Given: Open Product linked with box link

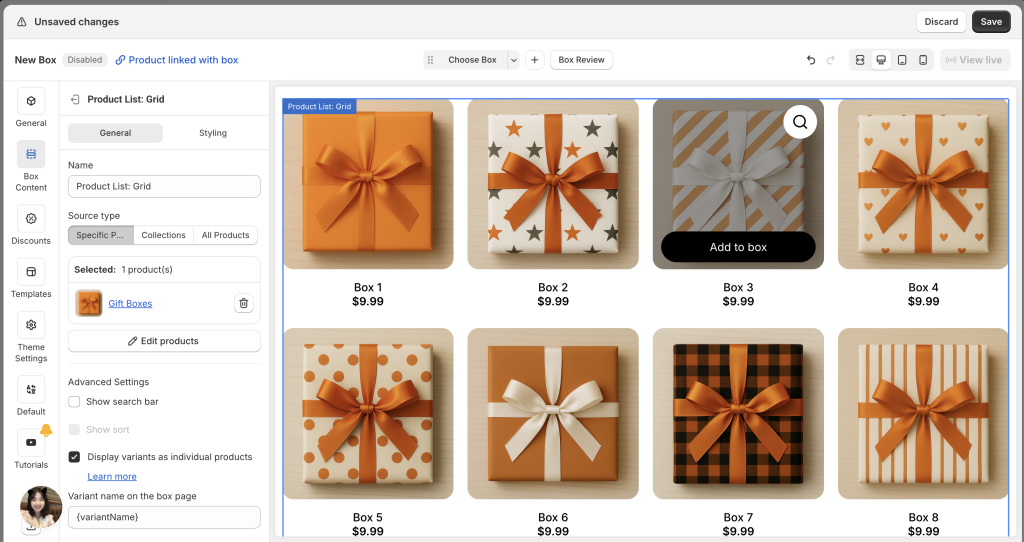Looking at the screenshot, I should point(177,60).
